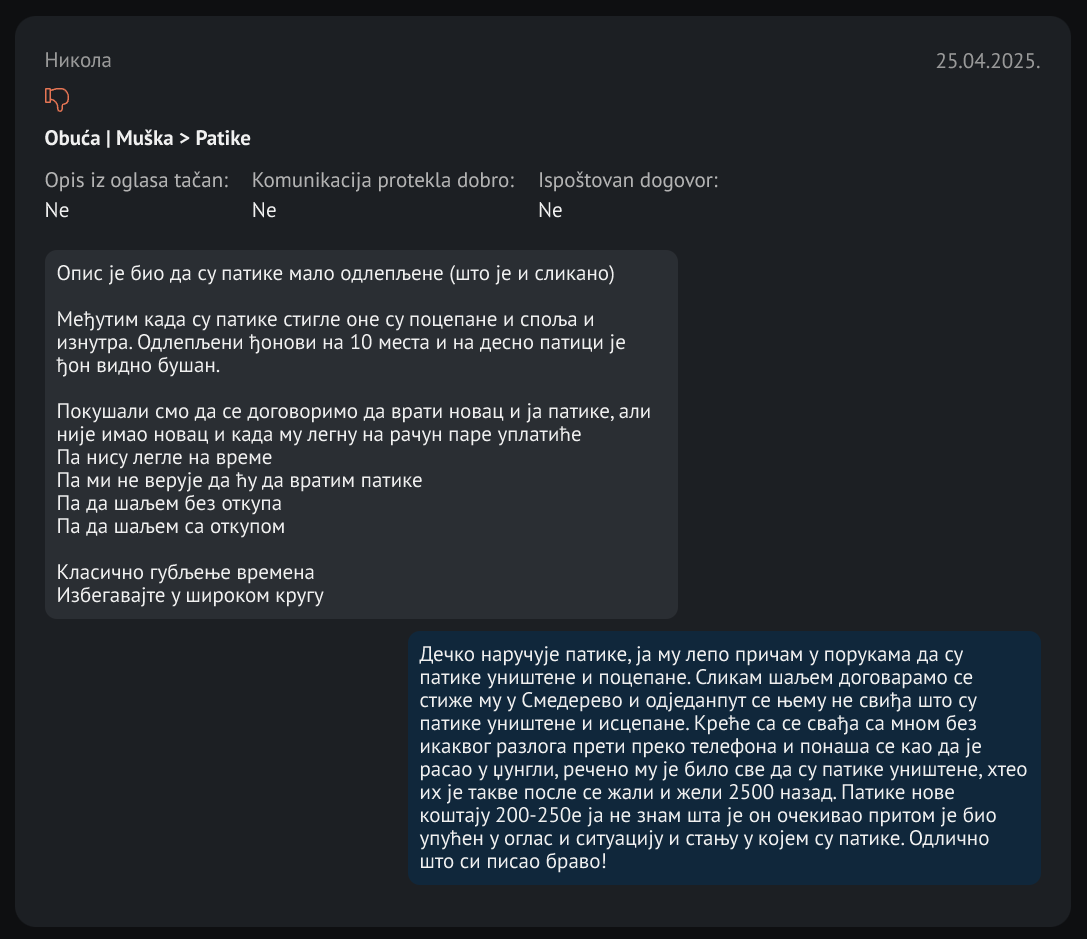Image resolution: width=1087 pixels, height=939 pixels.
Task: Click the orange thumbs-down rating icon
Action: pyautogui.click(x=57, y=98)
